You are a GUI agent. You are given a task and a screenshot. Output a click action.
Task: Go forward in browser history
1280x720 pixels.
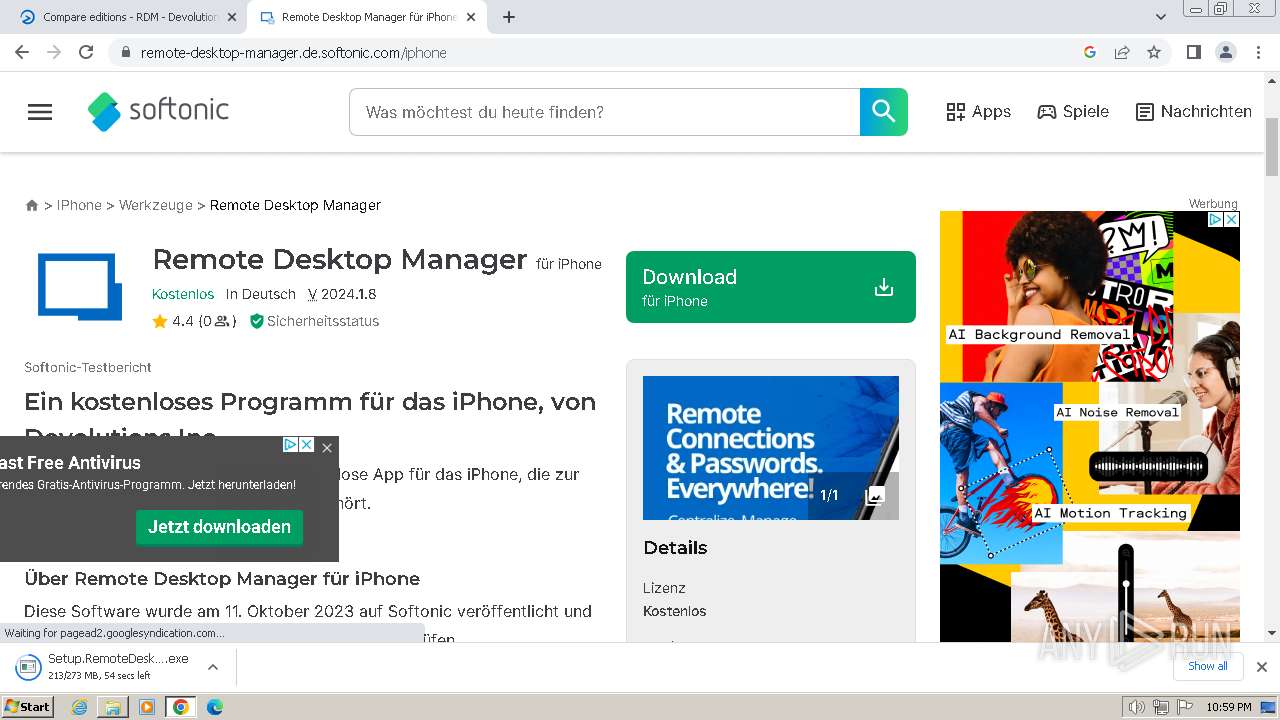click(x=54, y=52)
